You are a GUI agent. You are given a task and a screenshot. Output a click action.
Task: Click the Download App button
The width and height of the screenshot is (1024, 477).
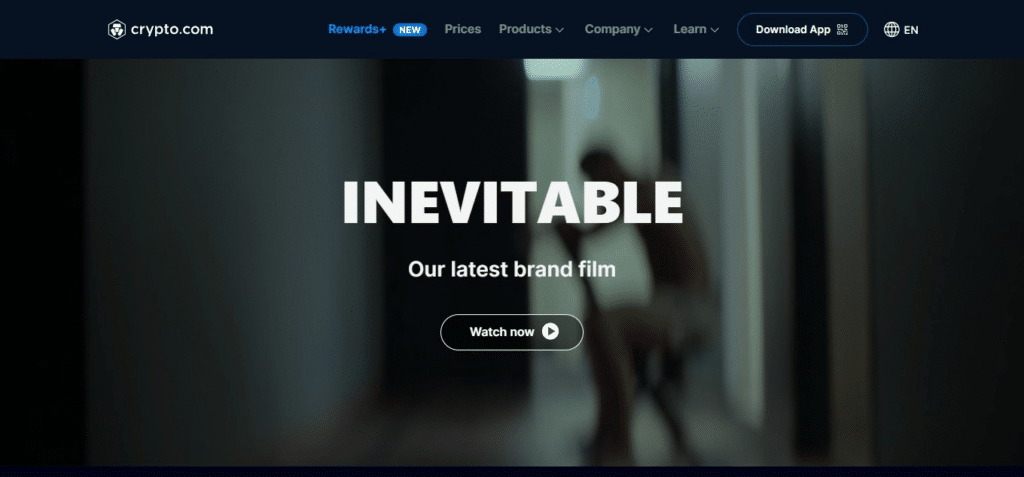coord(802,29)
